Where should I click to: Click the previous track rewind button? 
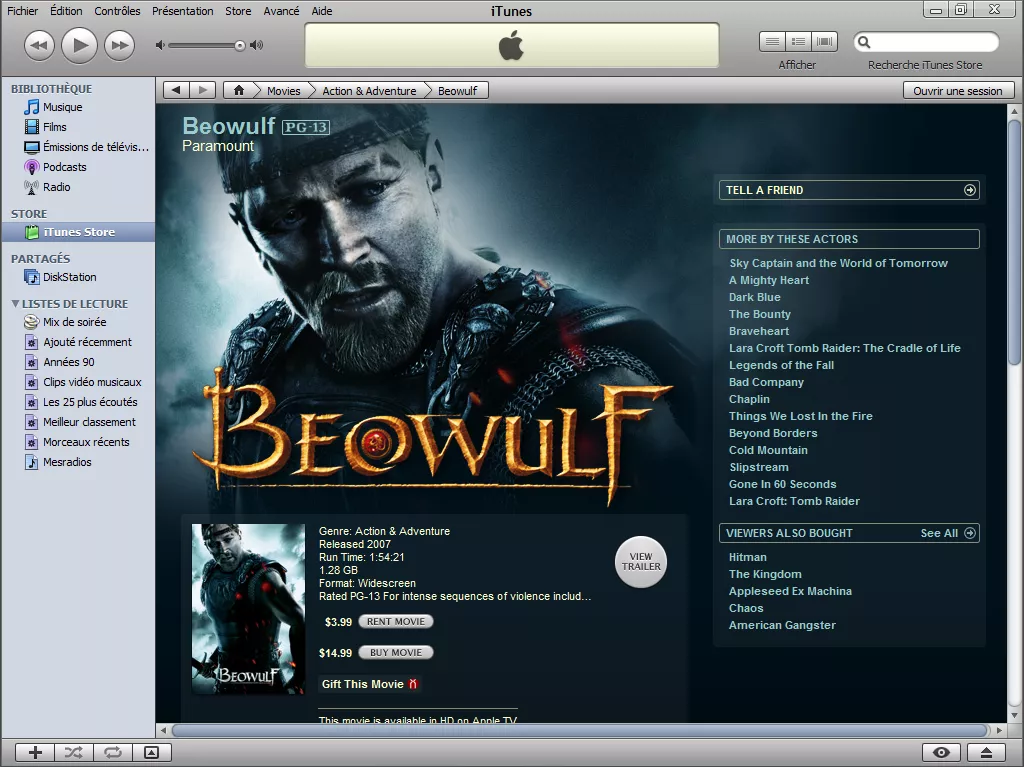(39, 45)
